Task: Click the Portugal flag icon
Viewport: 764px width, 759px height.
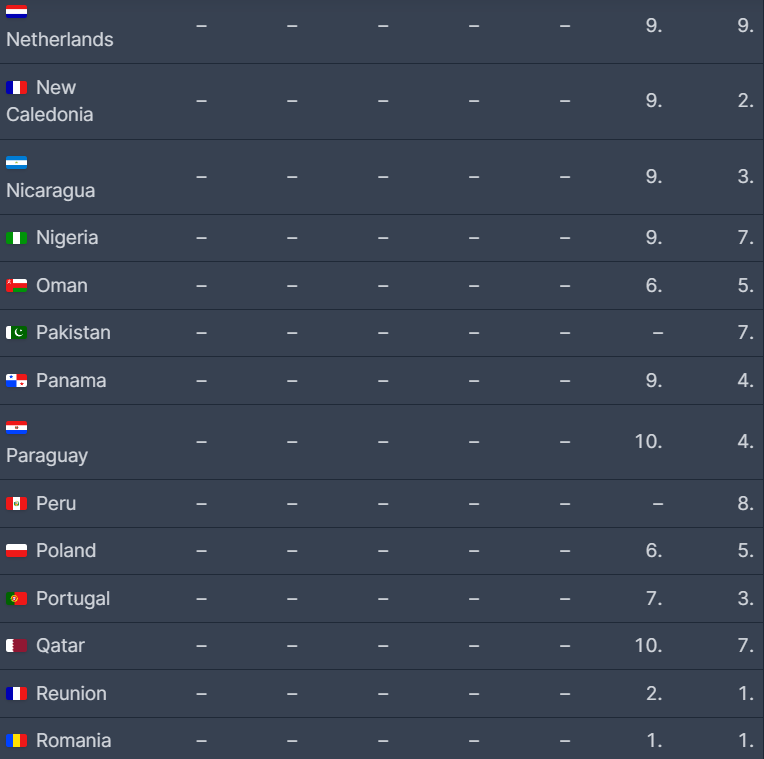Action: click(x=16, y=599)
